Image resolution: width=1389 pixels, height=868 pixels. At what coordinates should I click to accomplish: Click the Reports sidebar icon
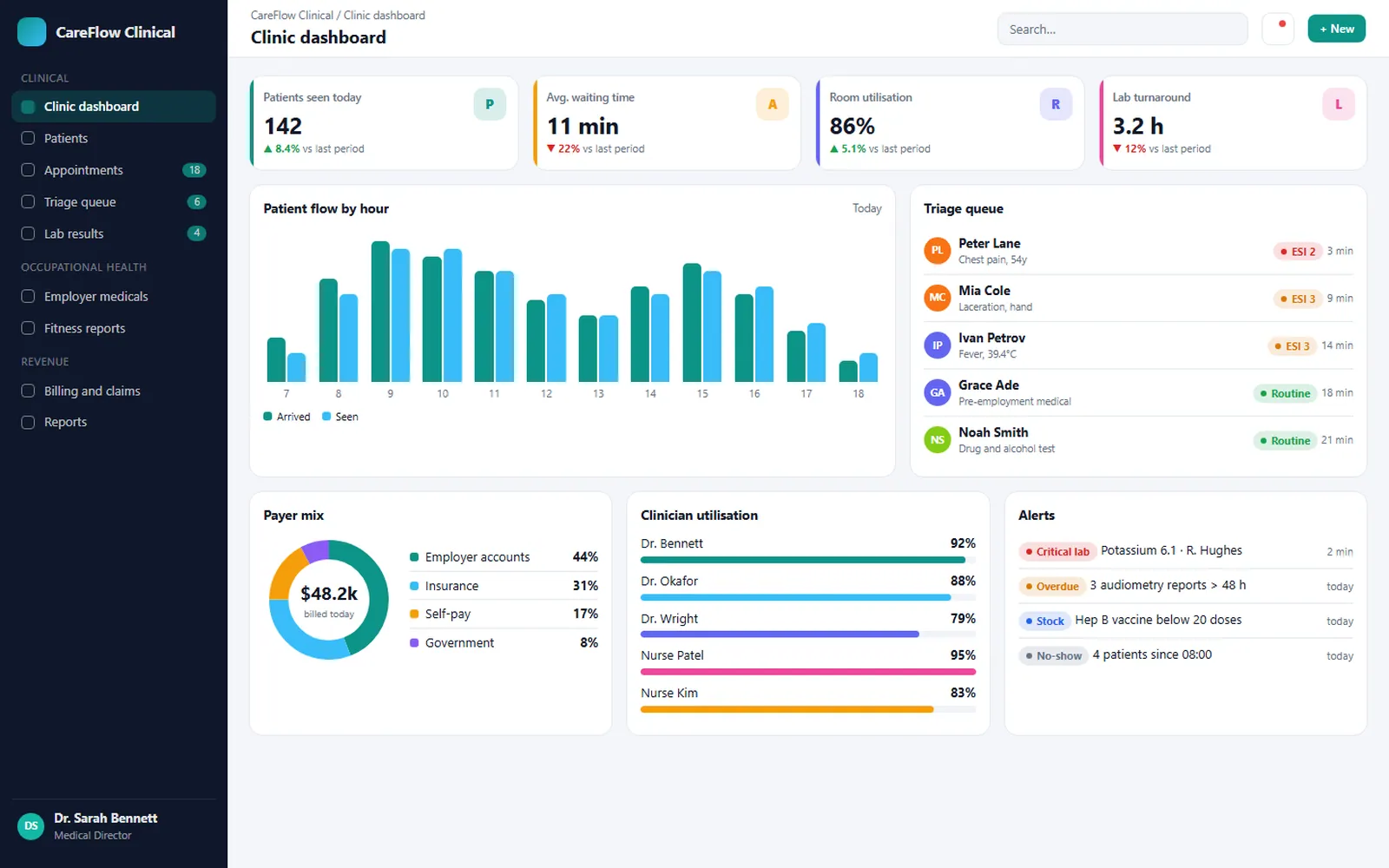[x=28, y=422]
